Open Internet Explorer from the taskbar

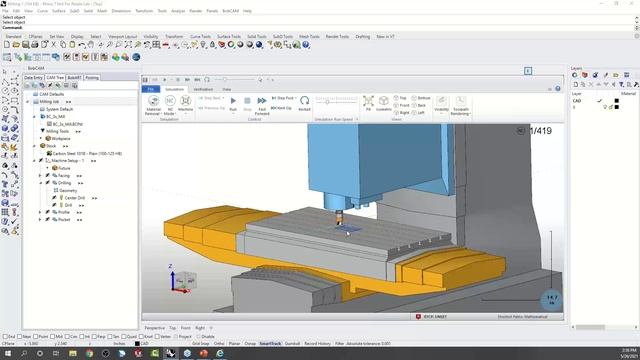[x=220, y=353]
